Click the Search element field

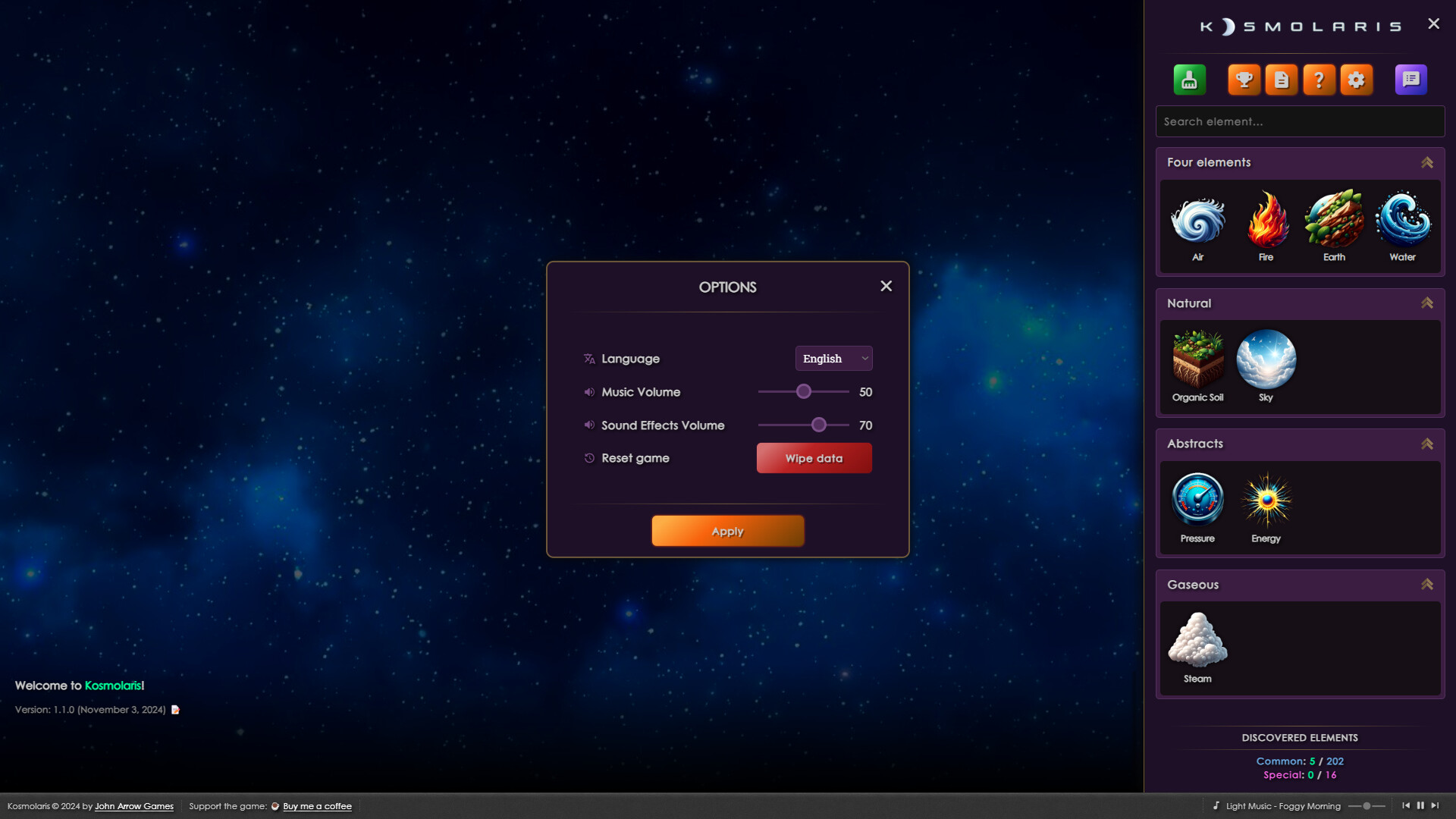1300,121
